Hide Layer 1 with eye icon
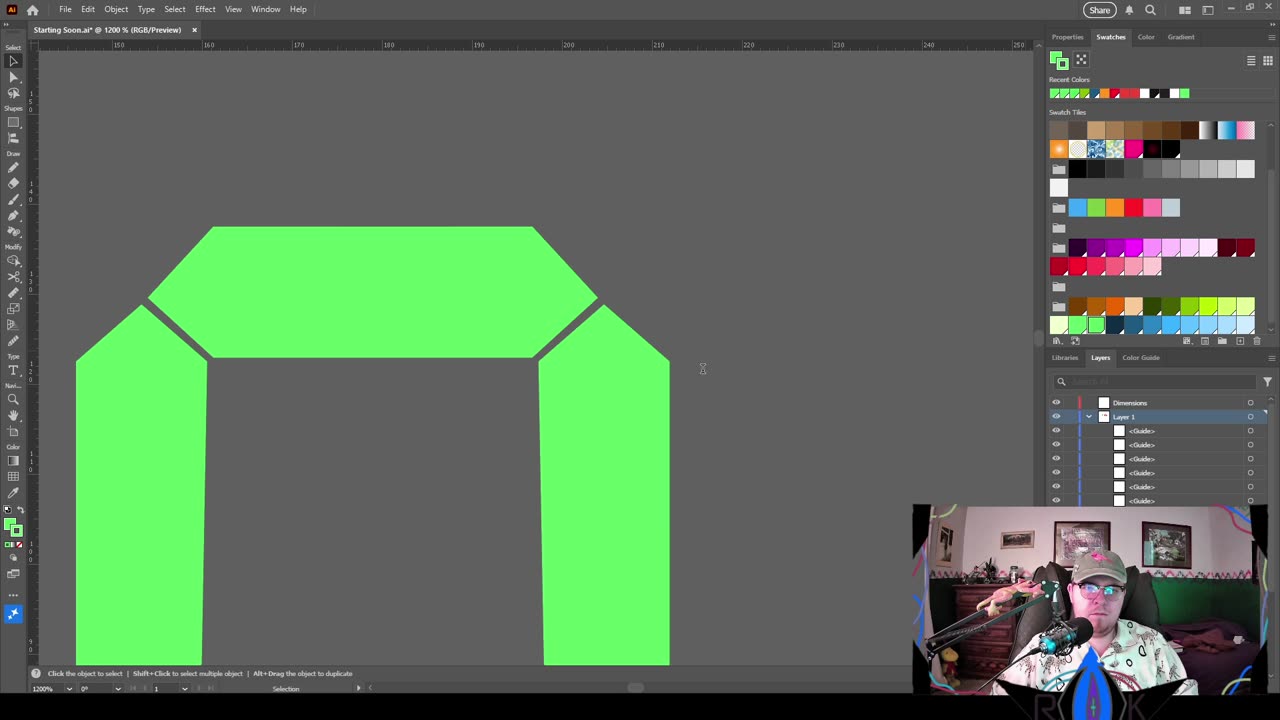Screen dimensions: 1280x720 click(1056, 417)
